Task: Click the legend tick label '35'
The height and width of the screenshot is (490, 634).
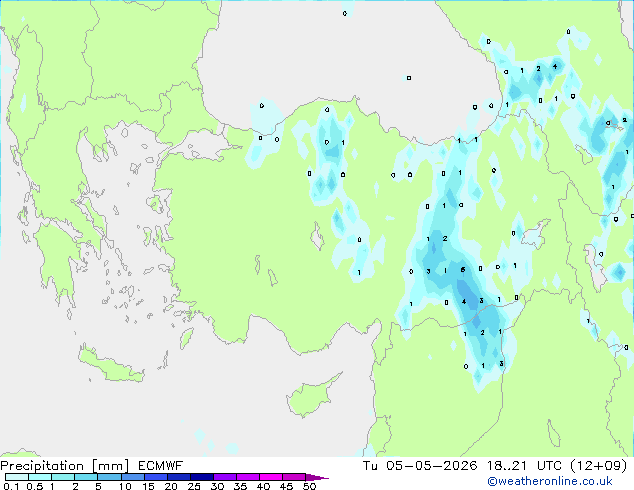Action: (x=240, y=486)
